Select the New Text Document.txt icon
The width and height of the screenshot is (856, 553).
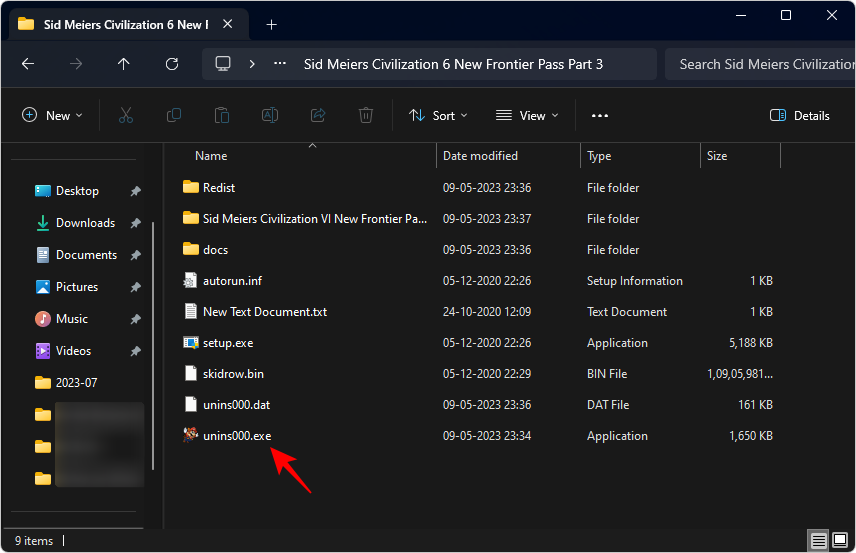pos(191,311)
